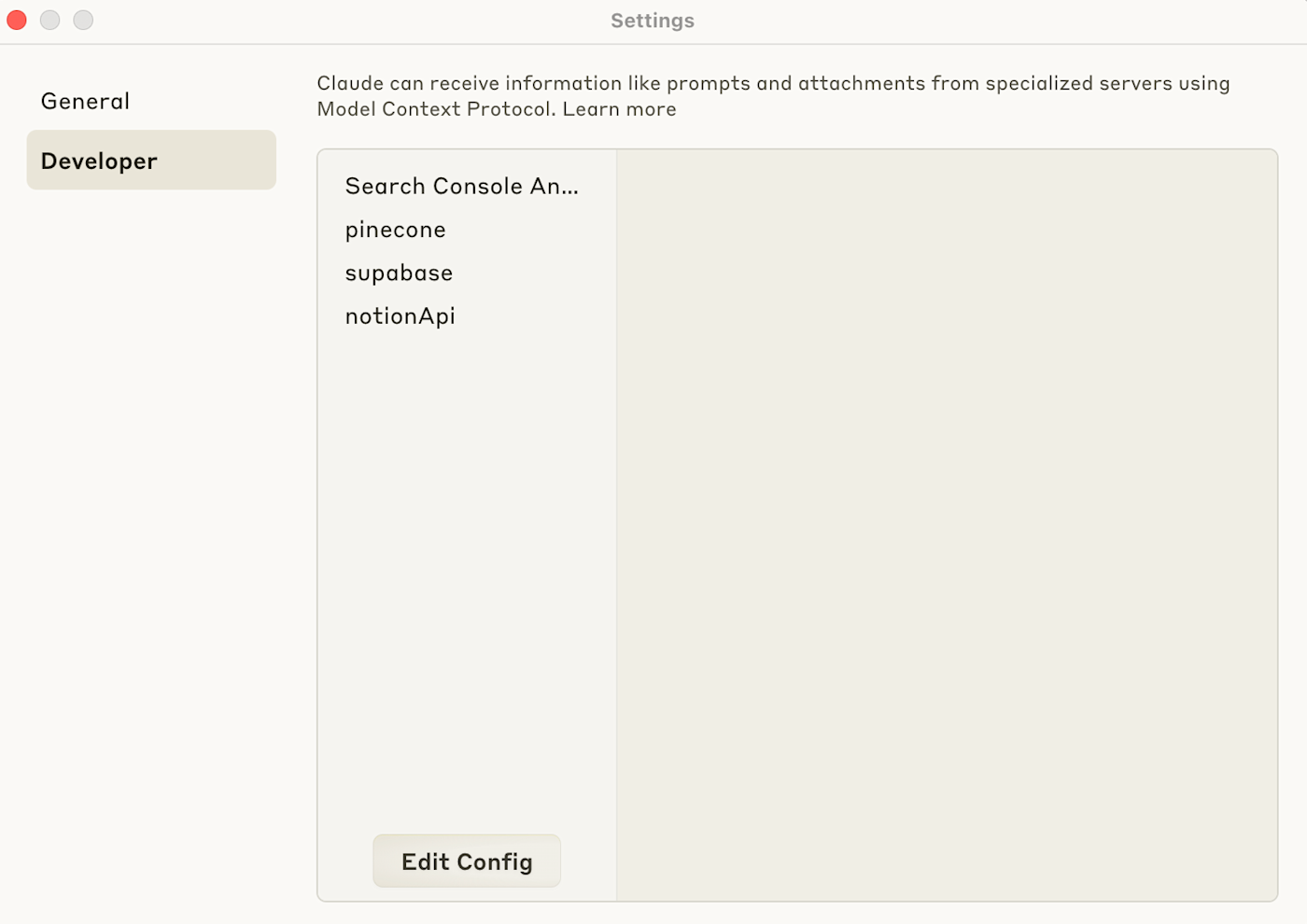Click the Edit Config button

tap(467, 861)
